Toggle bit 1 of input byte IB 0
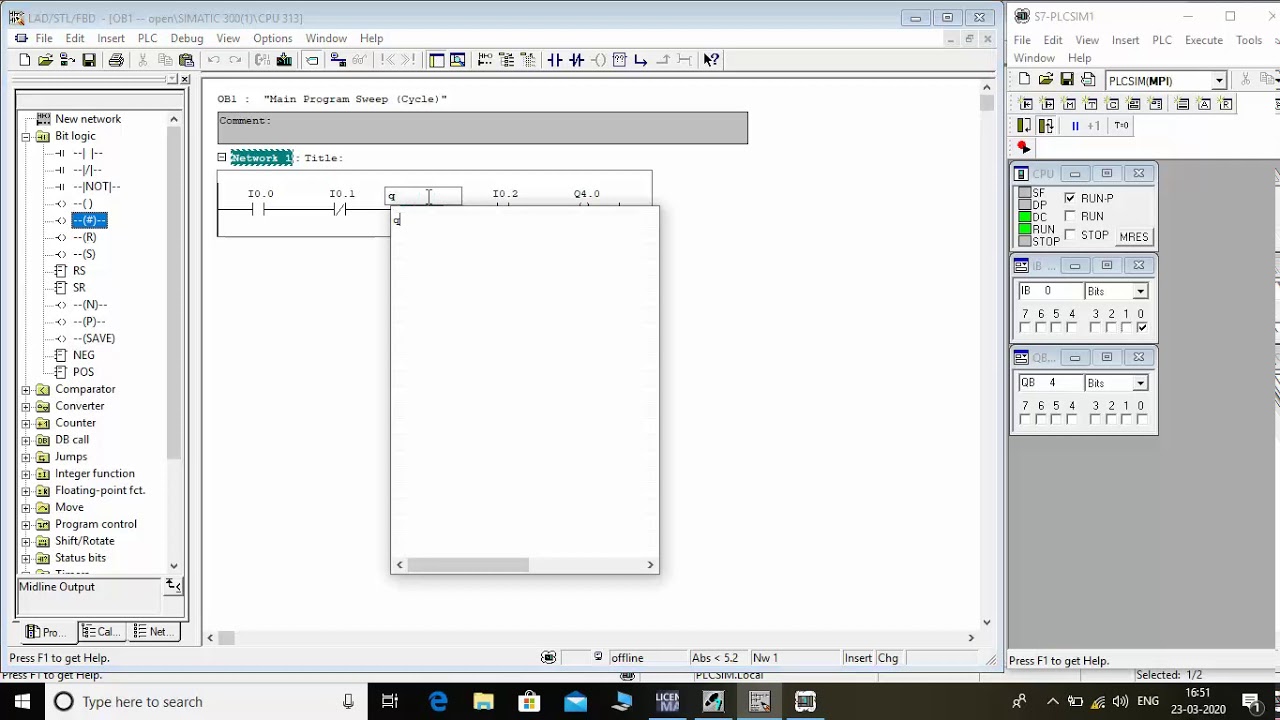Image resolution: width=1280 pixels, height=720 pixels. (x=1126, y=328)
